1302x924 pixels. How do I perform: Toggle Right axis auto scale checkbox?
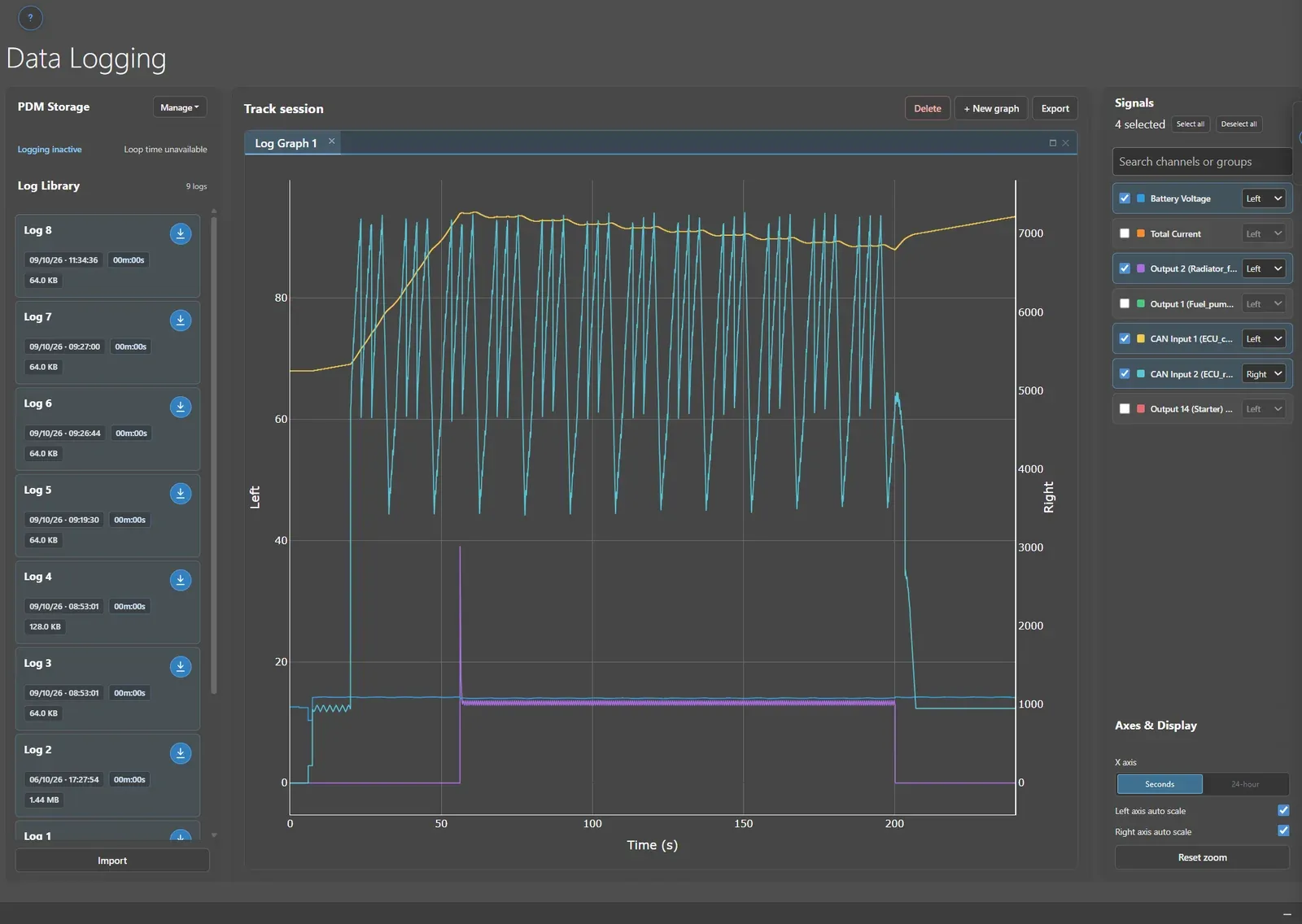point(1283,830)
